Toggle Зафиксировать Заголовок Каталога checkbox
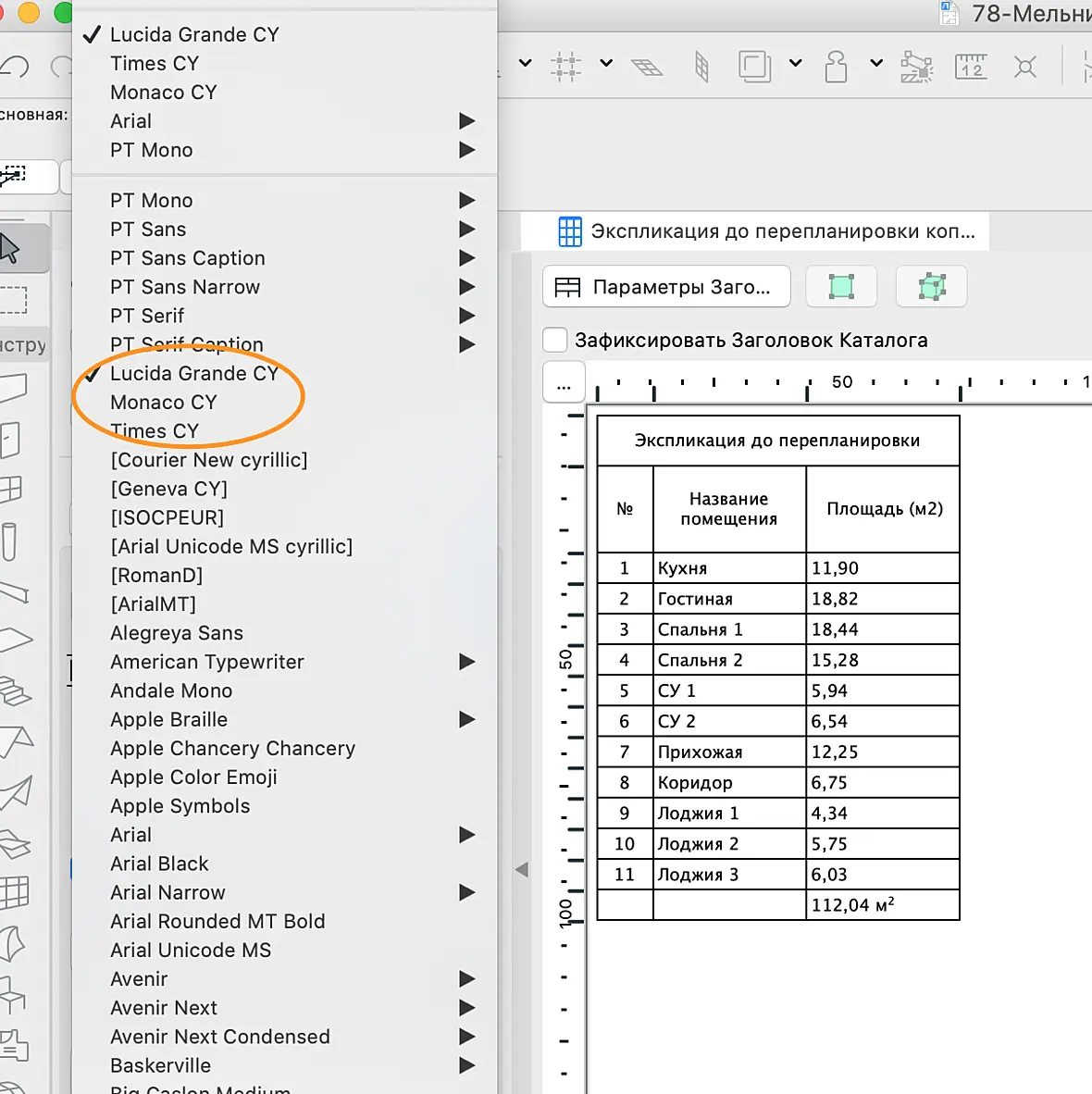The image size is (1092, 1094). 554,340
